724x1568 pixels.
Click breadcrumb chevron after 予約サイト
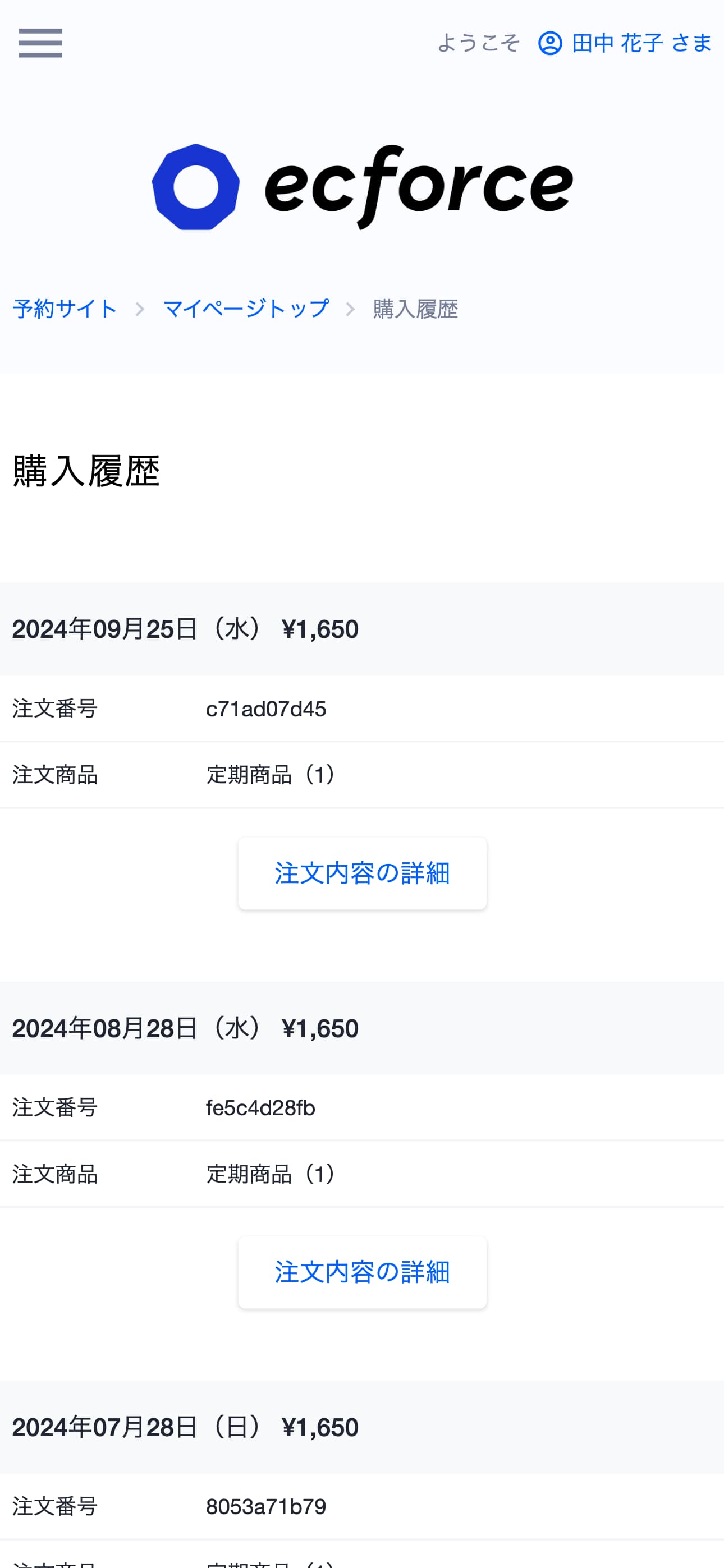coord(140,309)
